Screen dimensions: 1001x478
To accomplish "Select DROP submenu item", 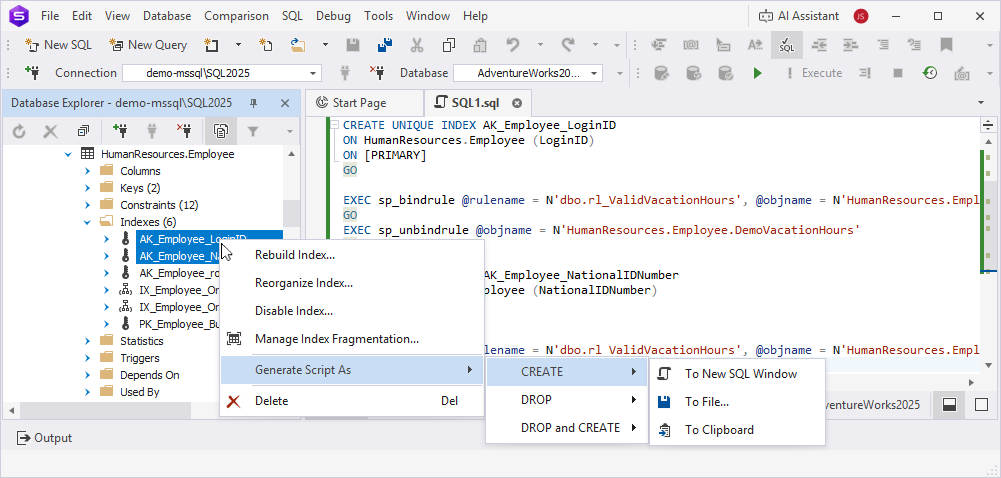I will [567, 400].
